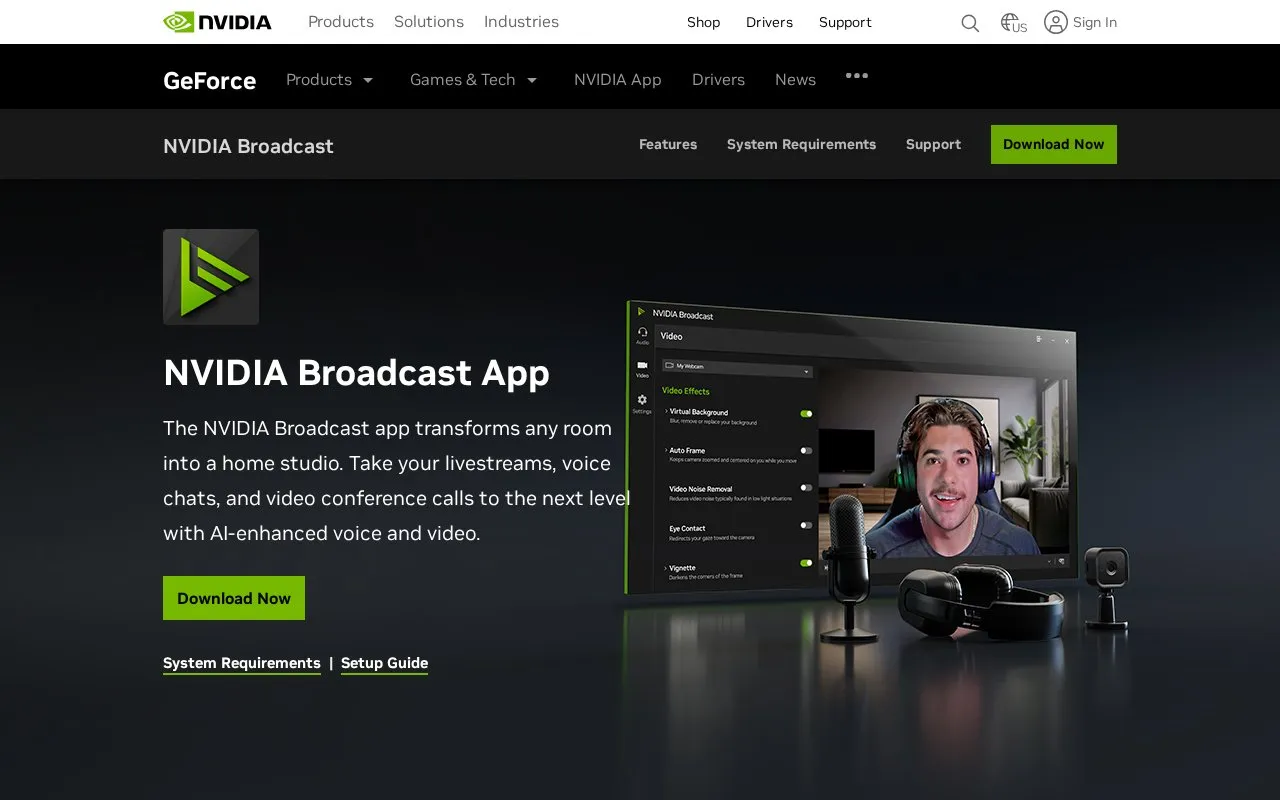Open Setup Guide link
Image resolution: width=1280 pixels, height=800 pixels.
[384, 663]
